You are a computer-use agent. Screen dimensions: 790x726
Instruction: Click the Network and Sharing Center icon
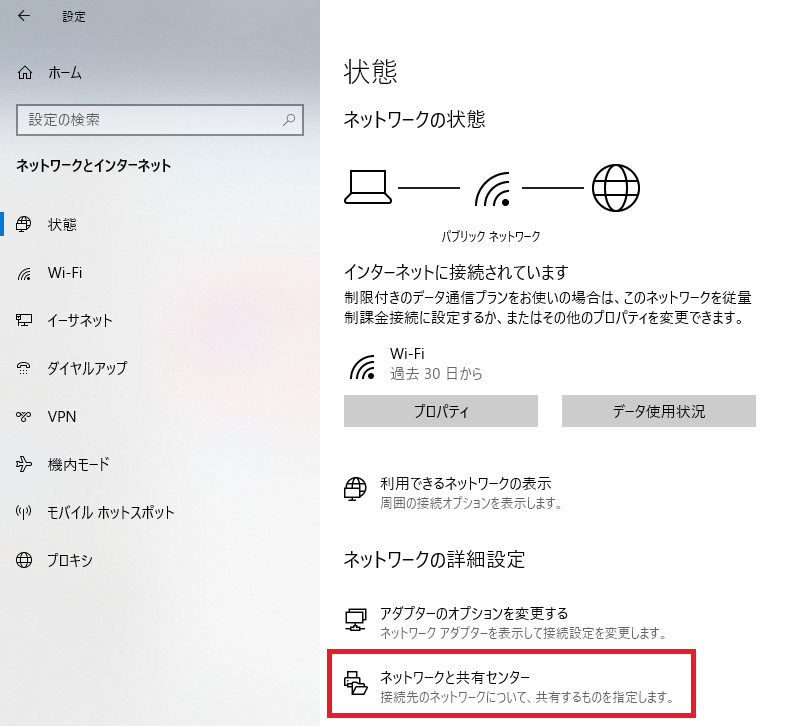356,683
